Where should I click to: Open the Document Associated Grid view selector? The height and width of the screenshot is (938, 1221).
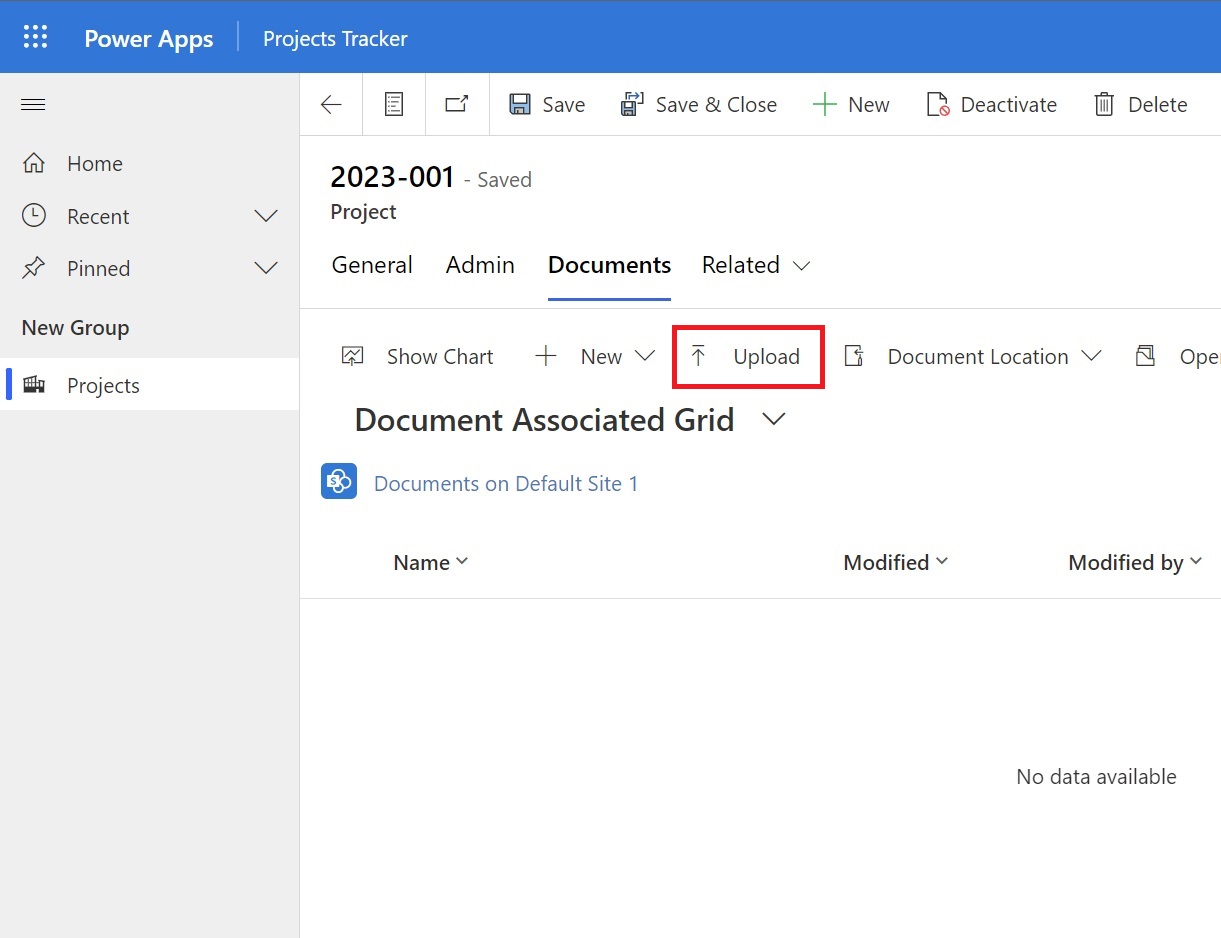tap(773, 420)
